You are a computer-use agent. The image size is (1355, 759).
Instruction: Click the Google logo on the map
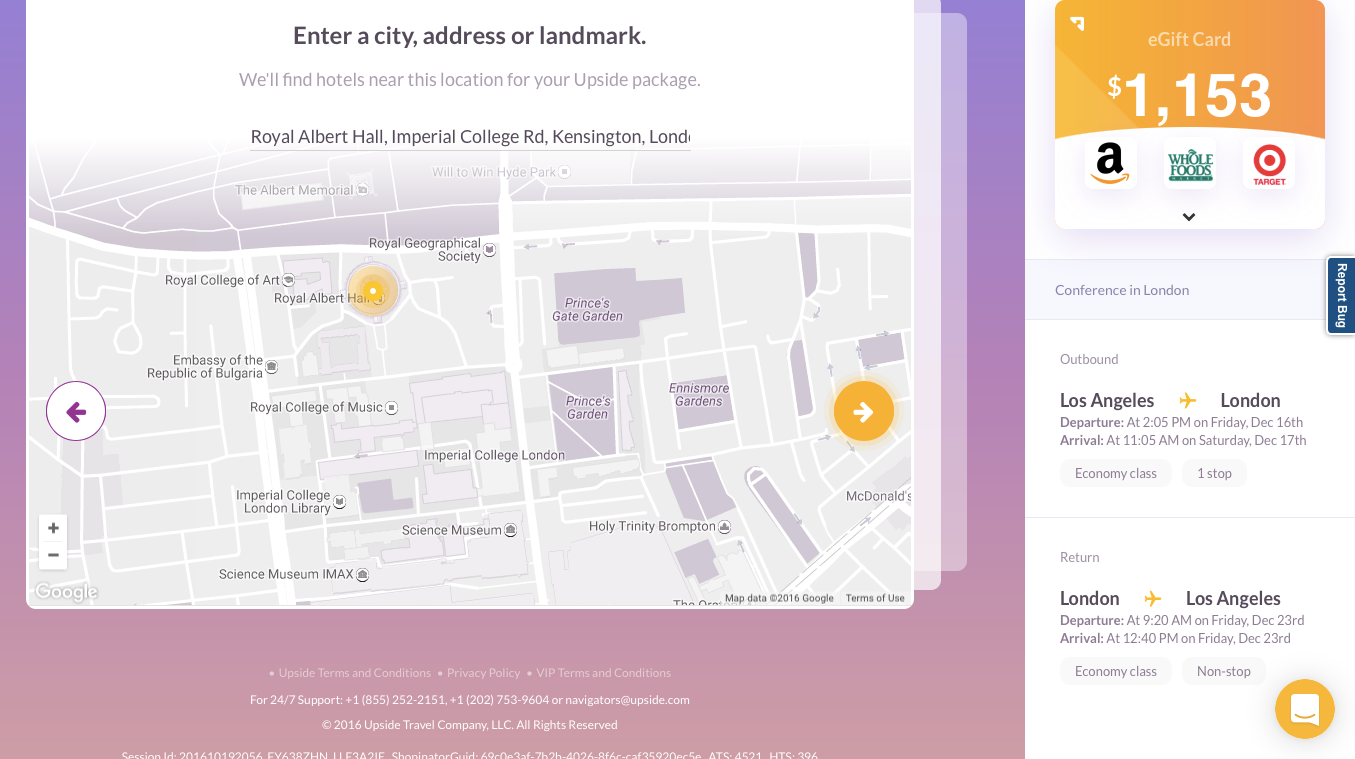[66, 591]
